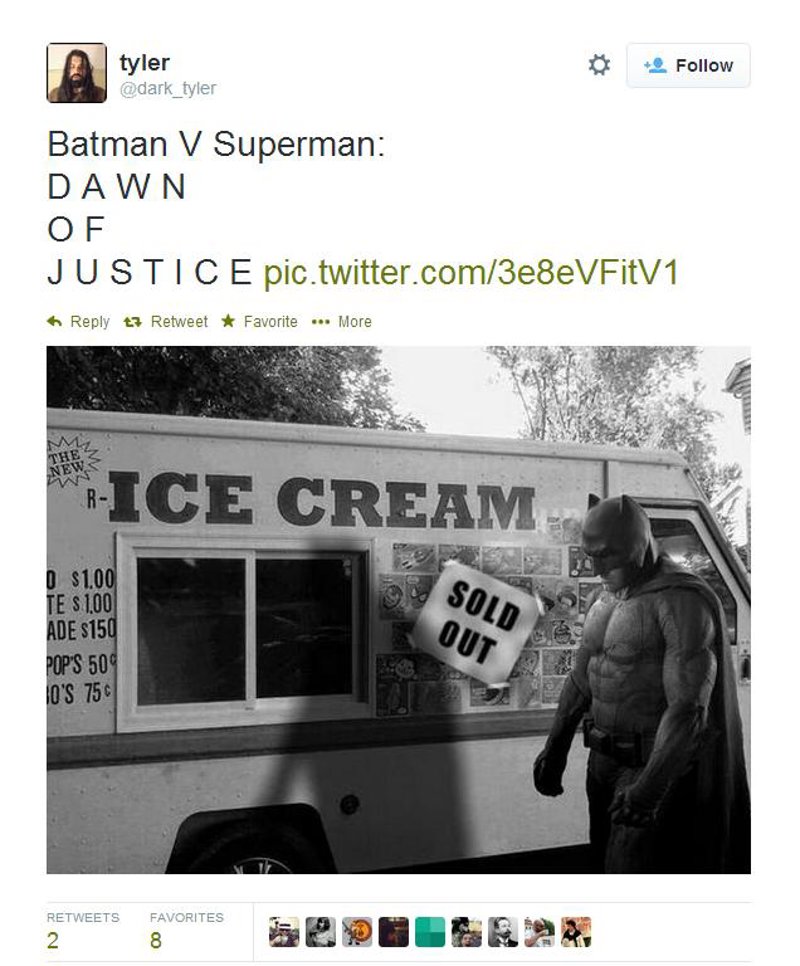The height and width of the screenshot is (966, 800).
Task: Open the last avatar in the favoriters row
Action: (576, 932)
